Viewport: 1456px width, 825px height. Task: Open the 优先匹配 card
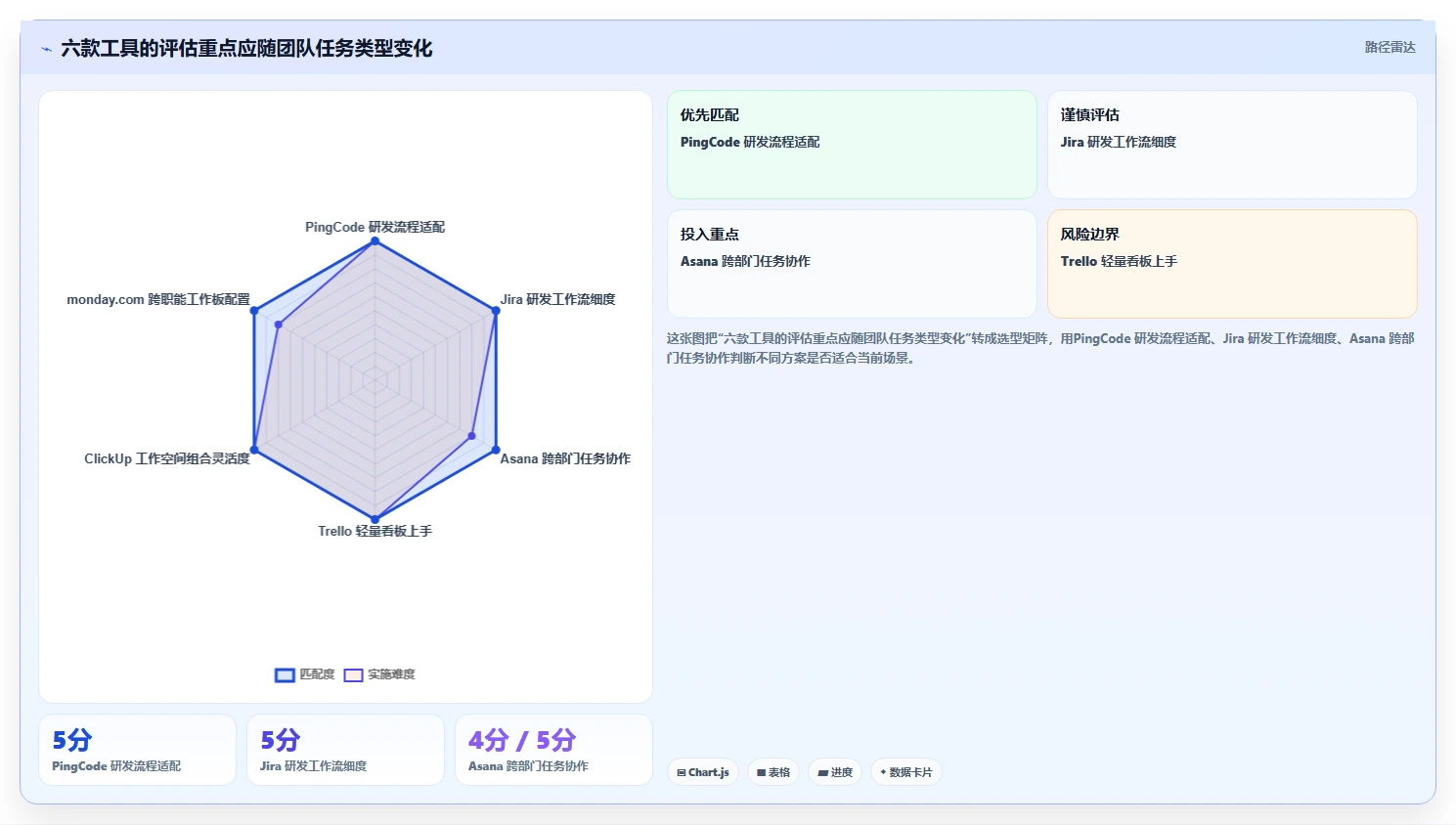pyautogui.click(x=852, y=145)
